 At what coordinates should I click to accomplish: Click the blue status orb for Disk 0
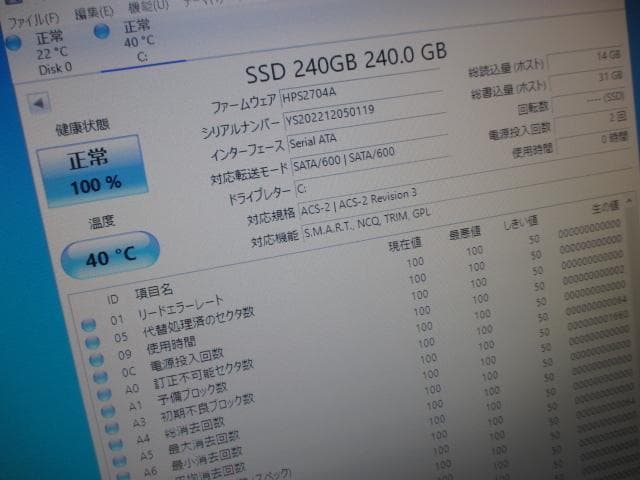[x=13, y=43]
